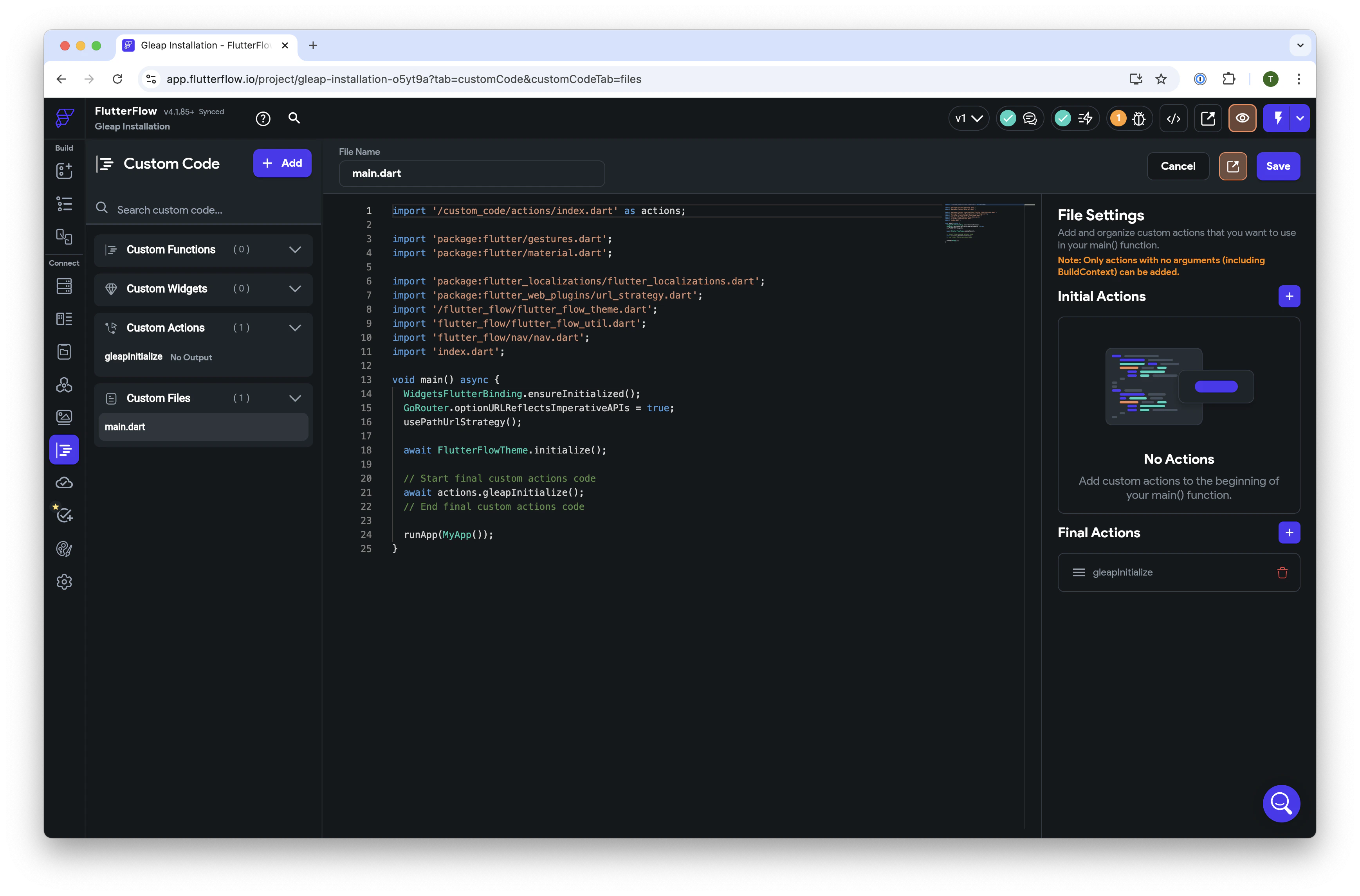
Task: Add an Initial Action with plus button
Action: [1289, 296]
